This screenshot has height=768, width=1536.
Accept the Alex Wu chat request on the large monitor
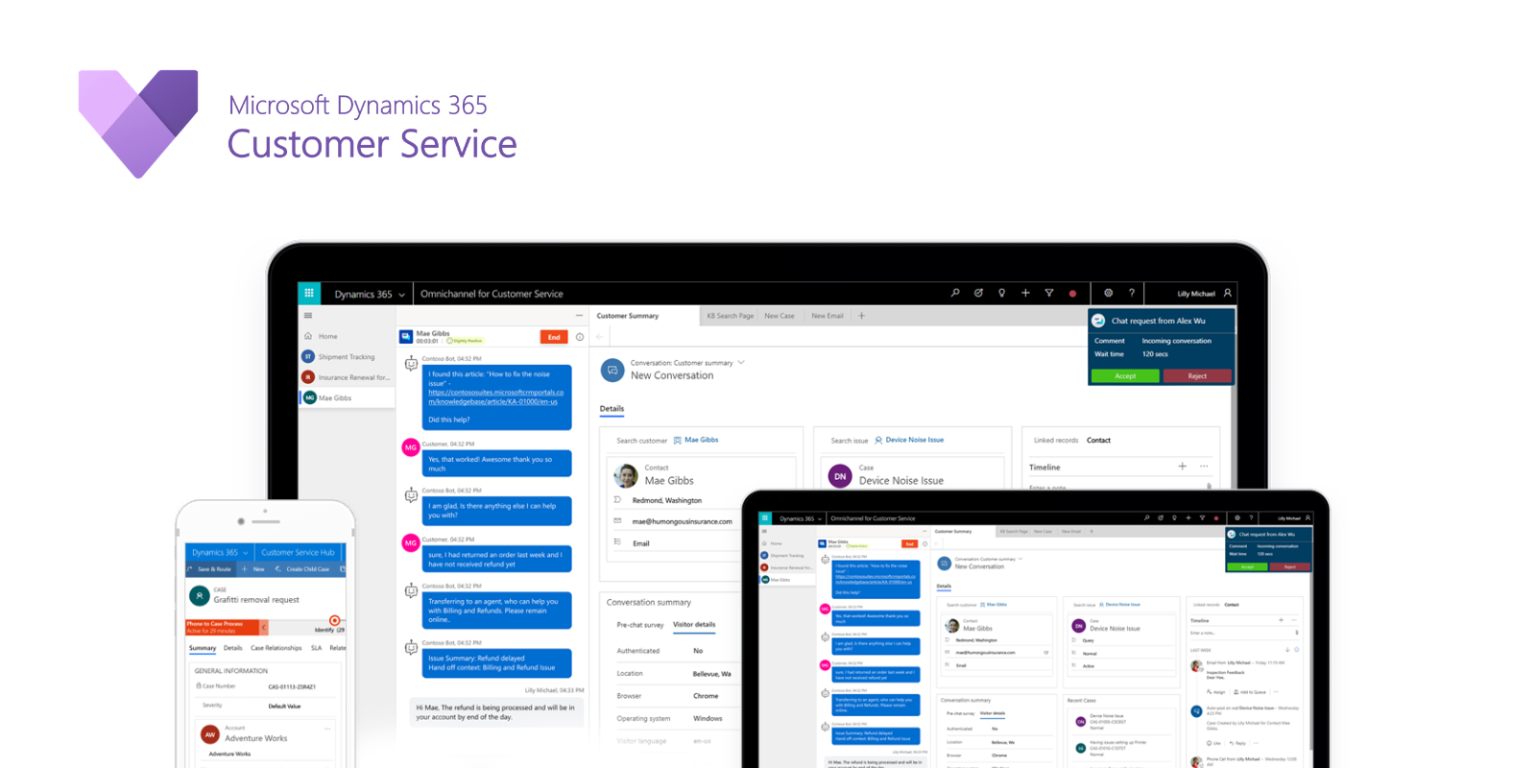[1125, 376]
